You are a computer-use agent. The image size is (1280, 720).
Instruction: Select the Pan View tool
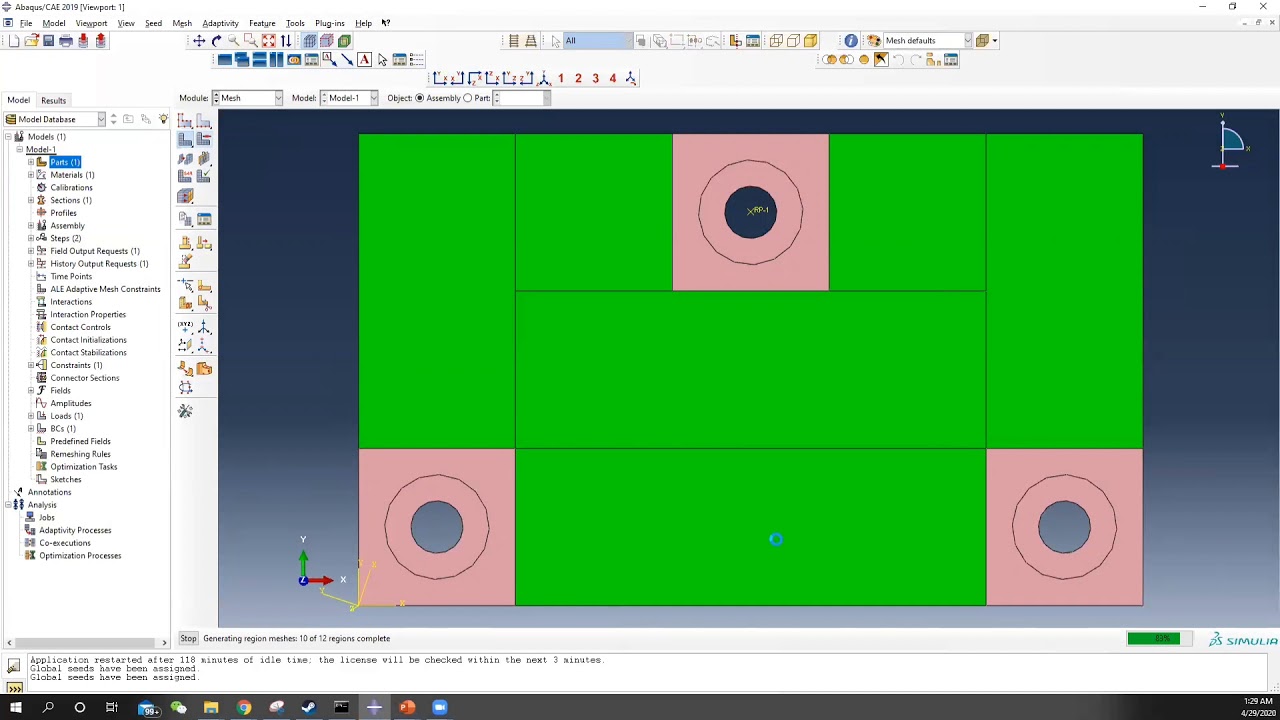(x=199, y=41)
